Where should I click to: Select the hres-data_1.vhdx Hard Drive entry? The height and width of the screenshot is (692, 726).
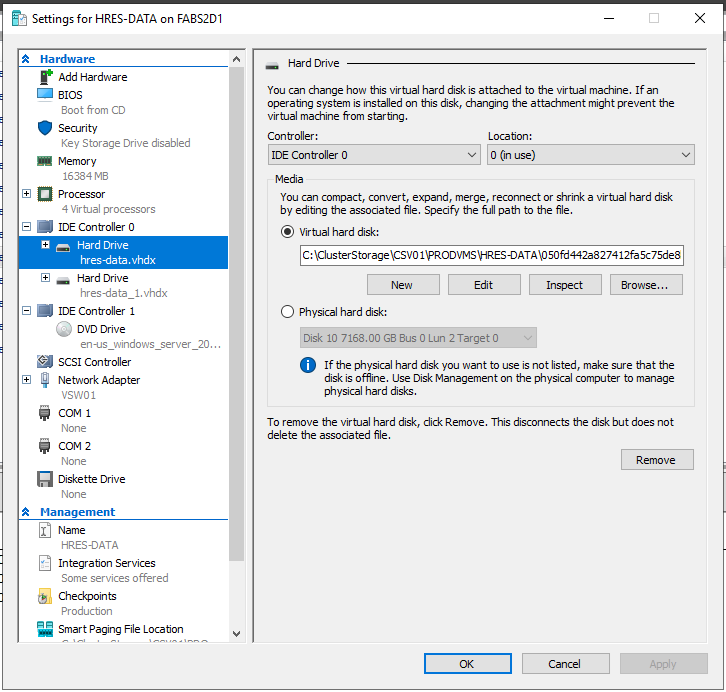pos(102,278)
